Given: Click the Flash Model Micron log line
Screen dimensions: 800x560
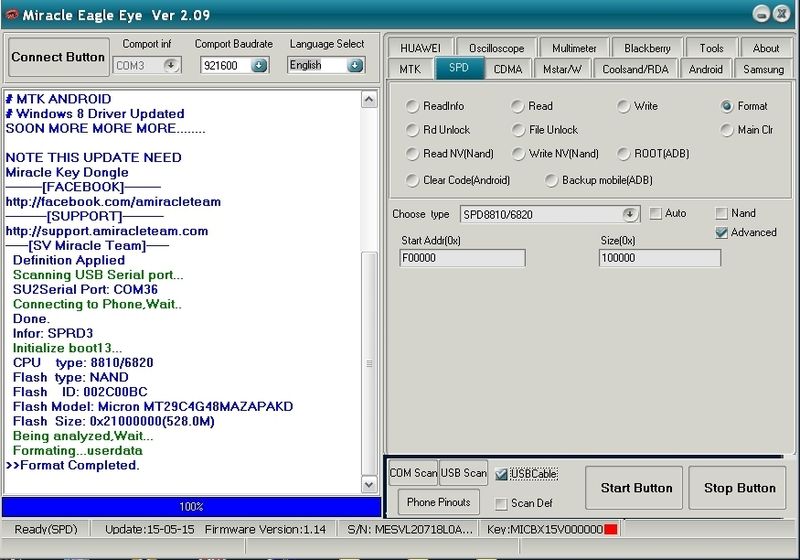Looking at the screenshot, I should click(153, 406).
